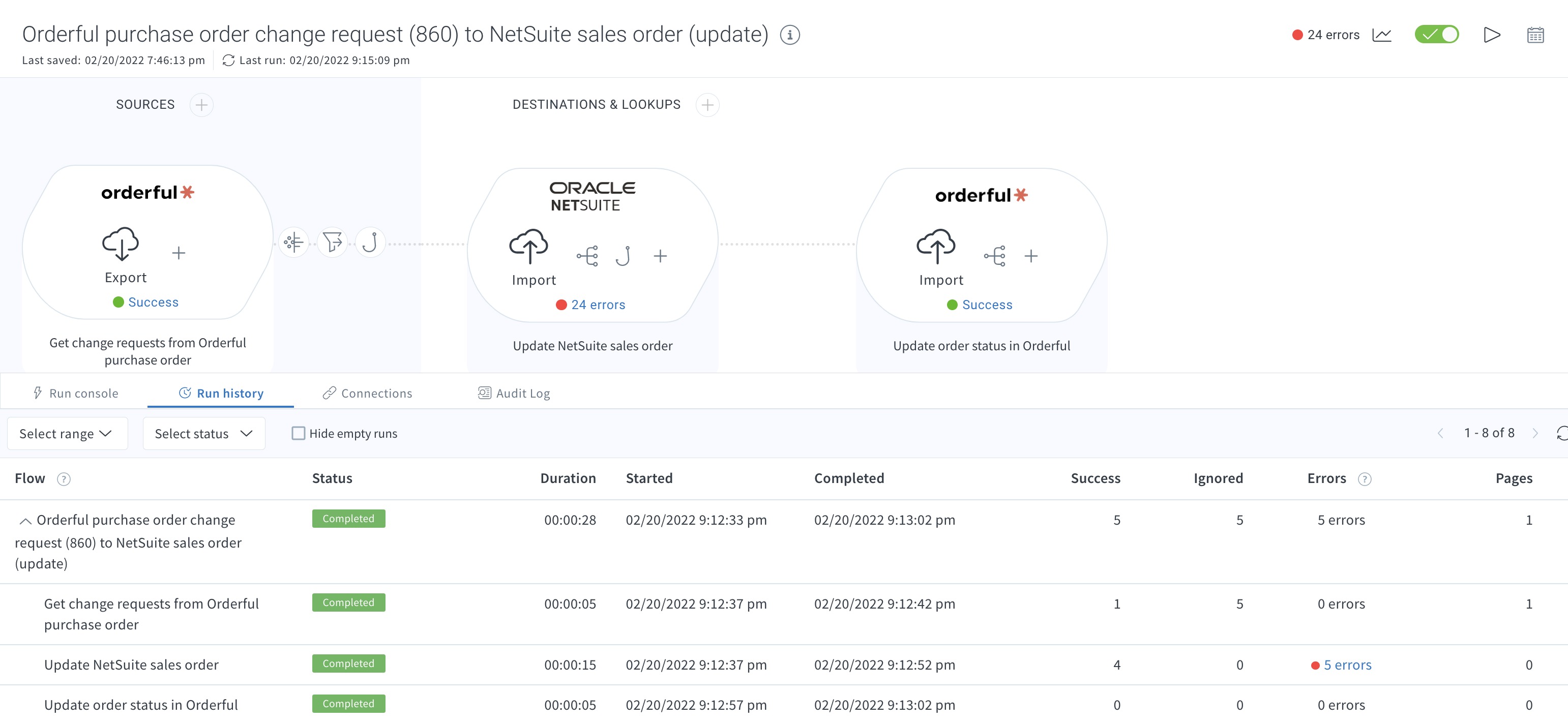Screen dimensions: 1568x724
Task: Click duration 00:00:28 cell
Action: pos(570,520)
